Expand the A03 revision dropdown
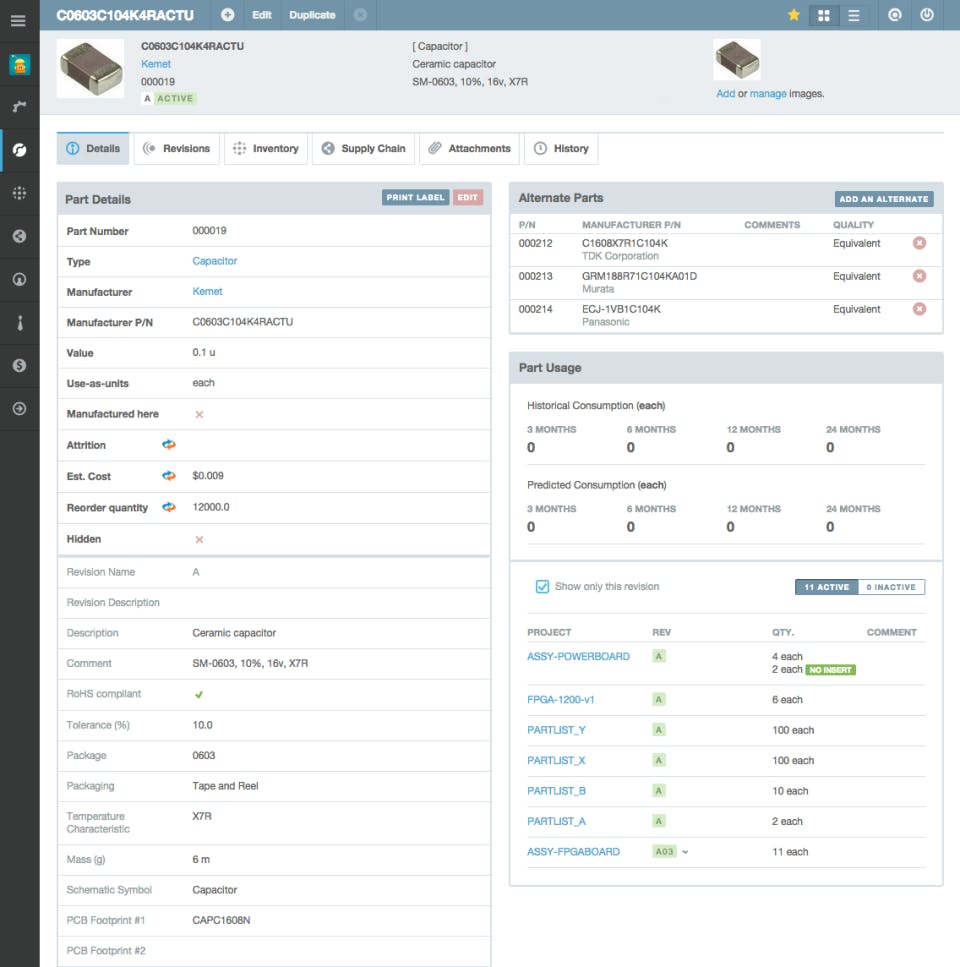960x967 pixels. click(686, 852)
